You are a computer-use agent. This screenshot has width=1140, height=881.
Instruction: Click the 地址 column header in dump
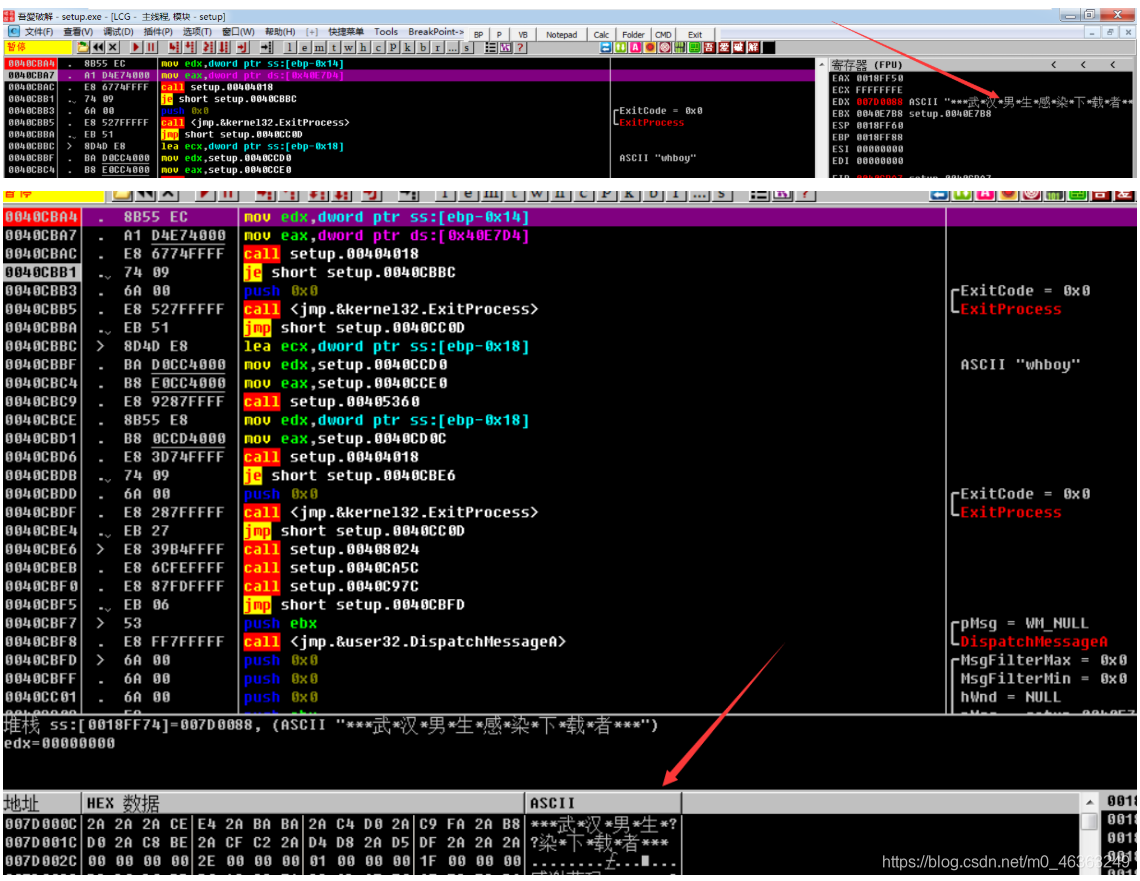(41, 803)
